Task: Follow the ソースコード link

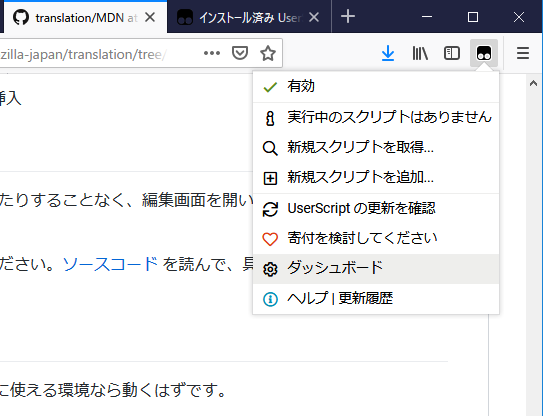Action: point(110,264)
